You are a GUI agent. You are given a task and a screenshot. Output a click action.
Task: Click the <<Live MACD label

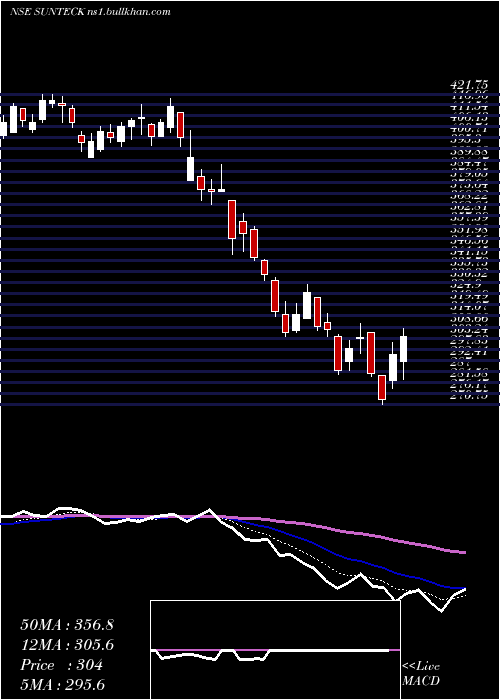coord(421,674)
